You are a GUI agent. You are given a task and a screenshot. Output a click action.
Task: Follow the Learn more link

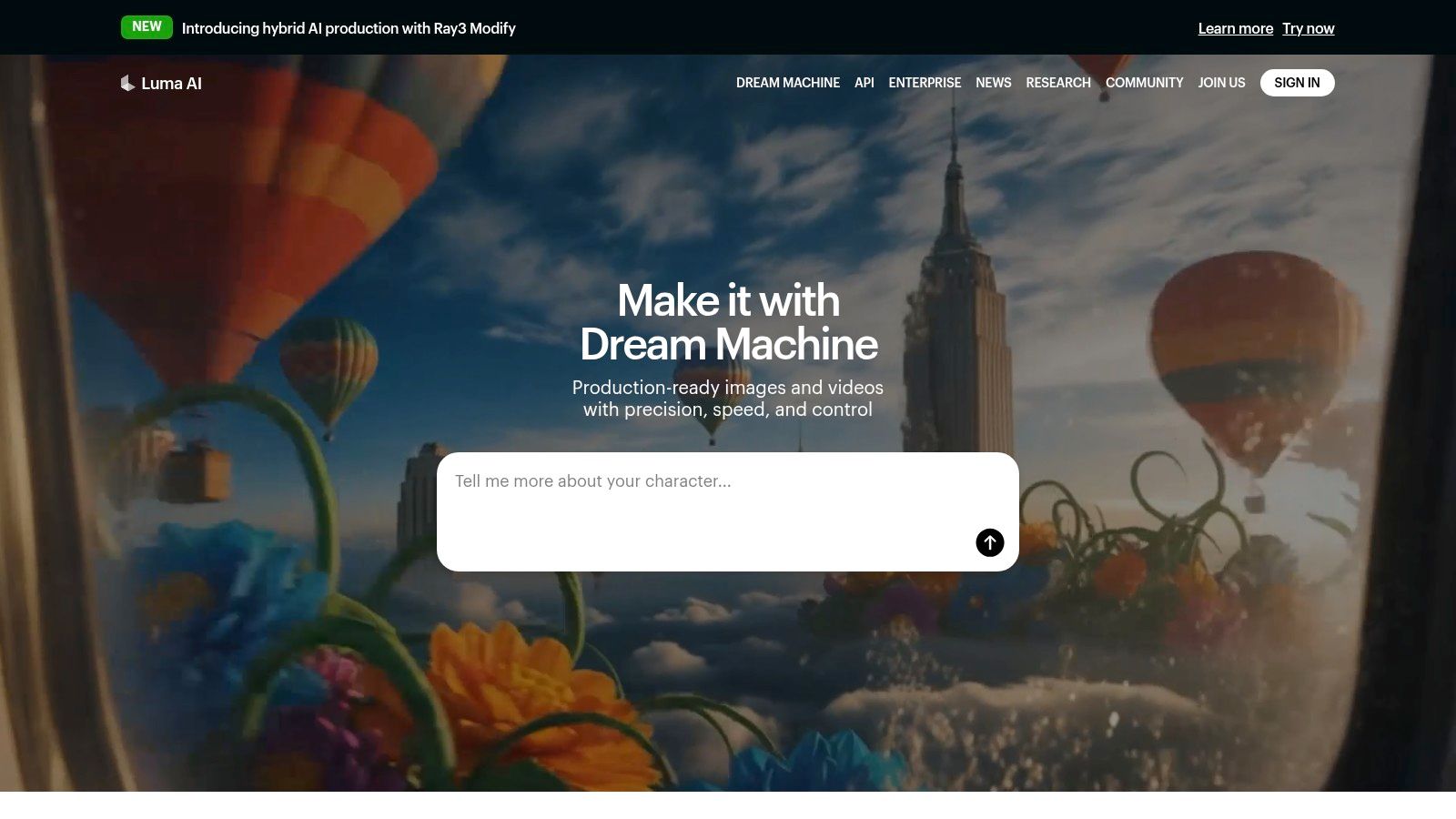coord(1235,28)
